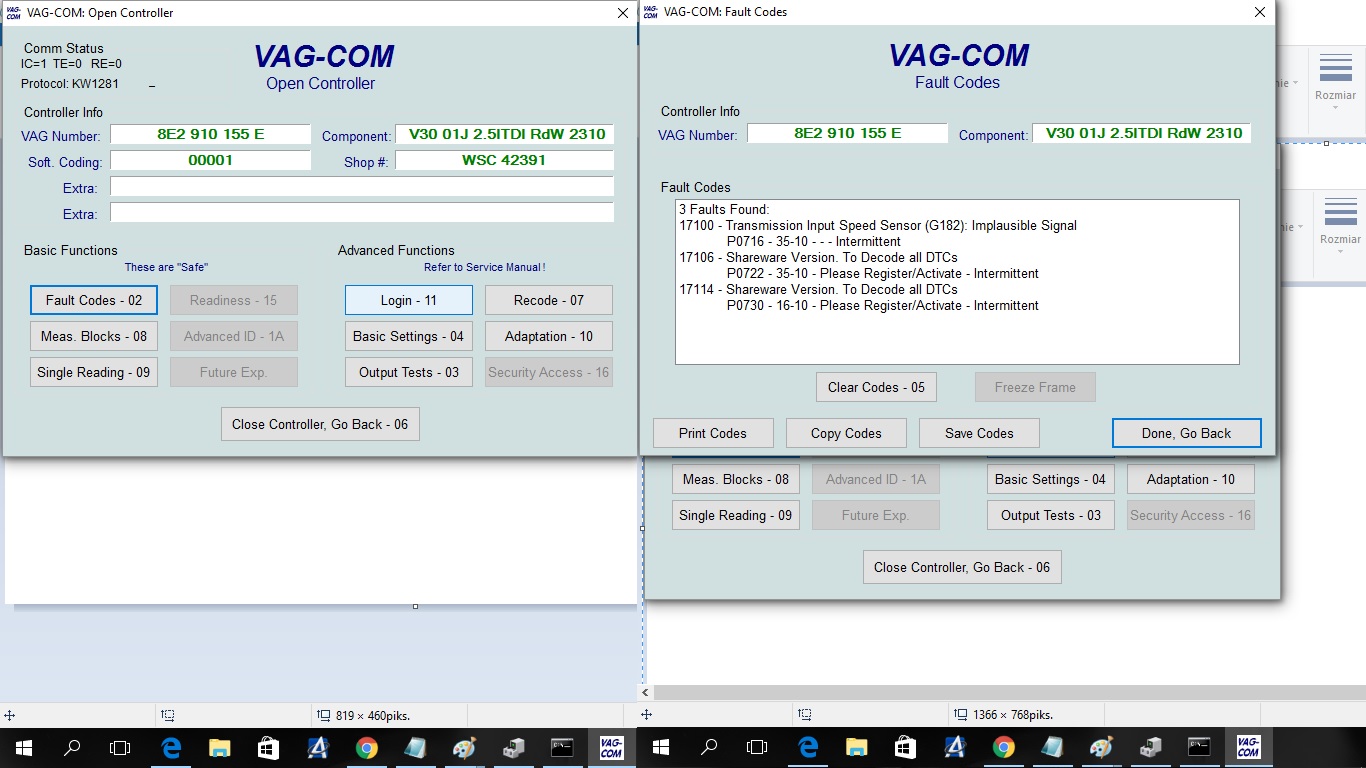Close the VAG-COM Fault Codes window
1366x768 pixels.
click(1259, 12)
